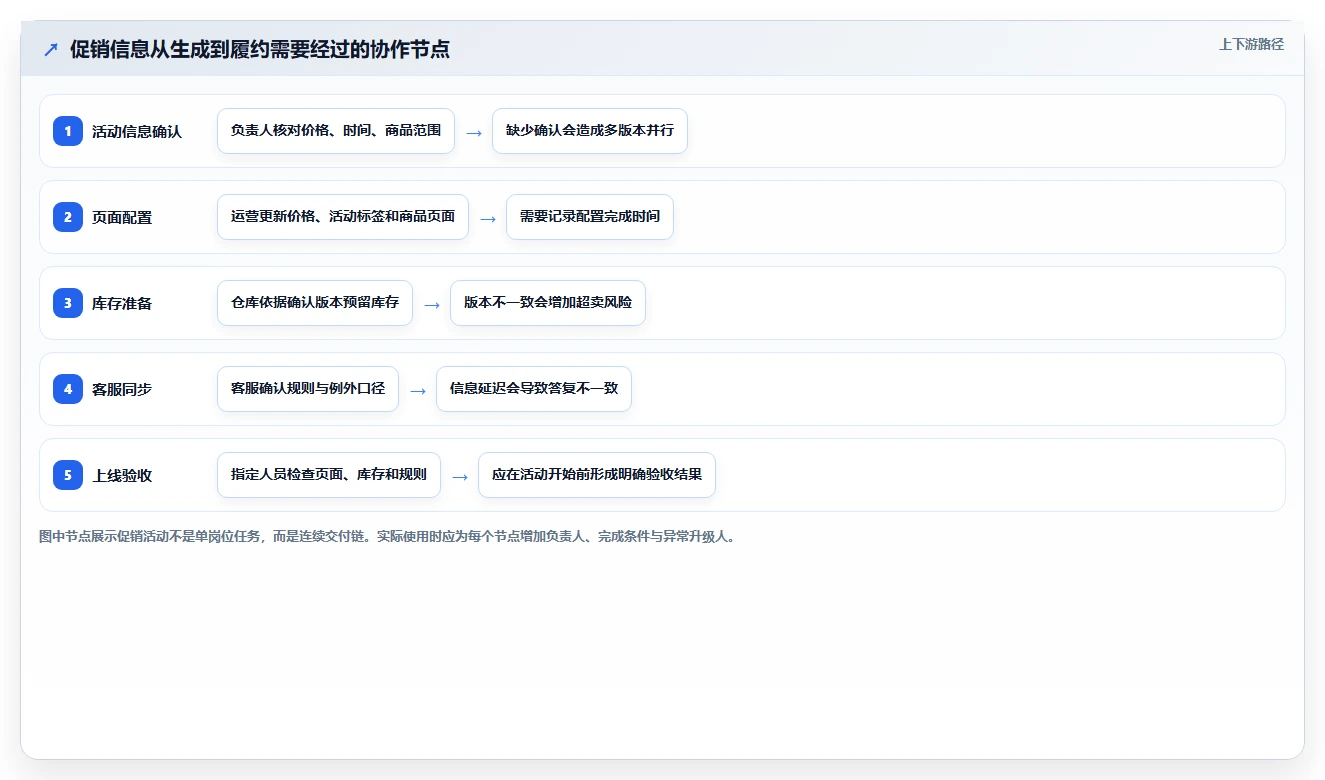1325x780 pixels.
Task: Click the 仓库依据确认版本预留库存 box
Action: [315, 303]
